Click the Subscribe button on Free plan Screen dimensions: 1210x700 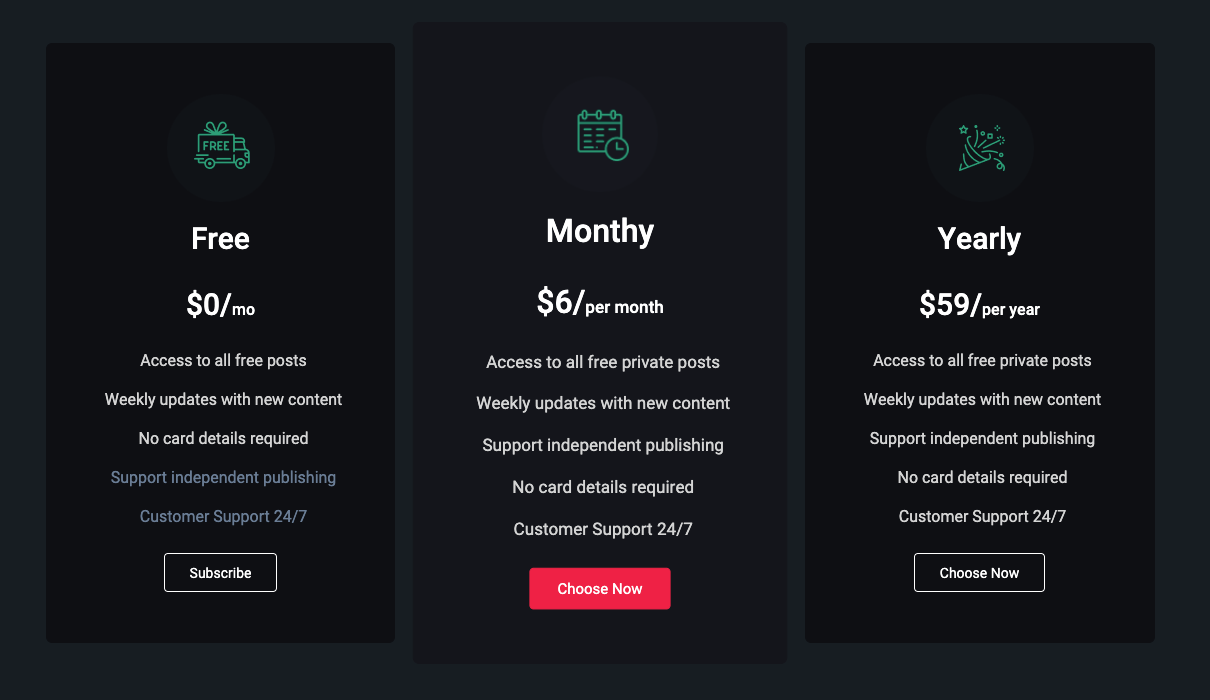coord(220,573)
